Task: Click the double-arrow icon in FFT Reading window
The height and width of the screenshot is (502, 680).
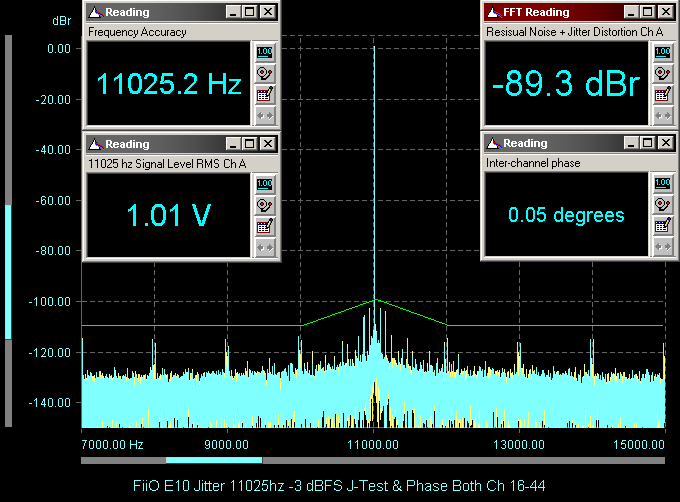Action: pyautogui.click(x=661, y=115)
